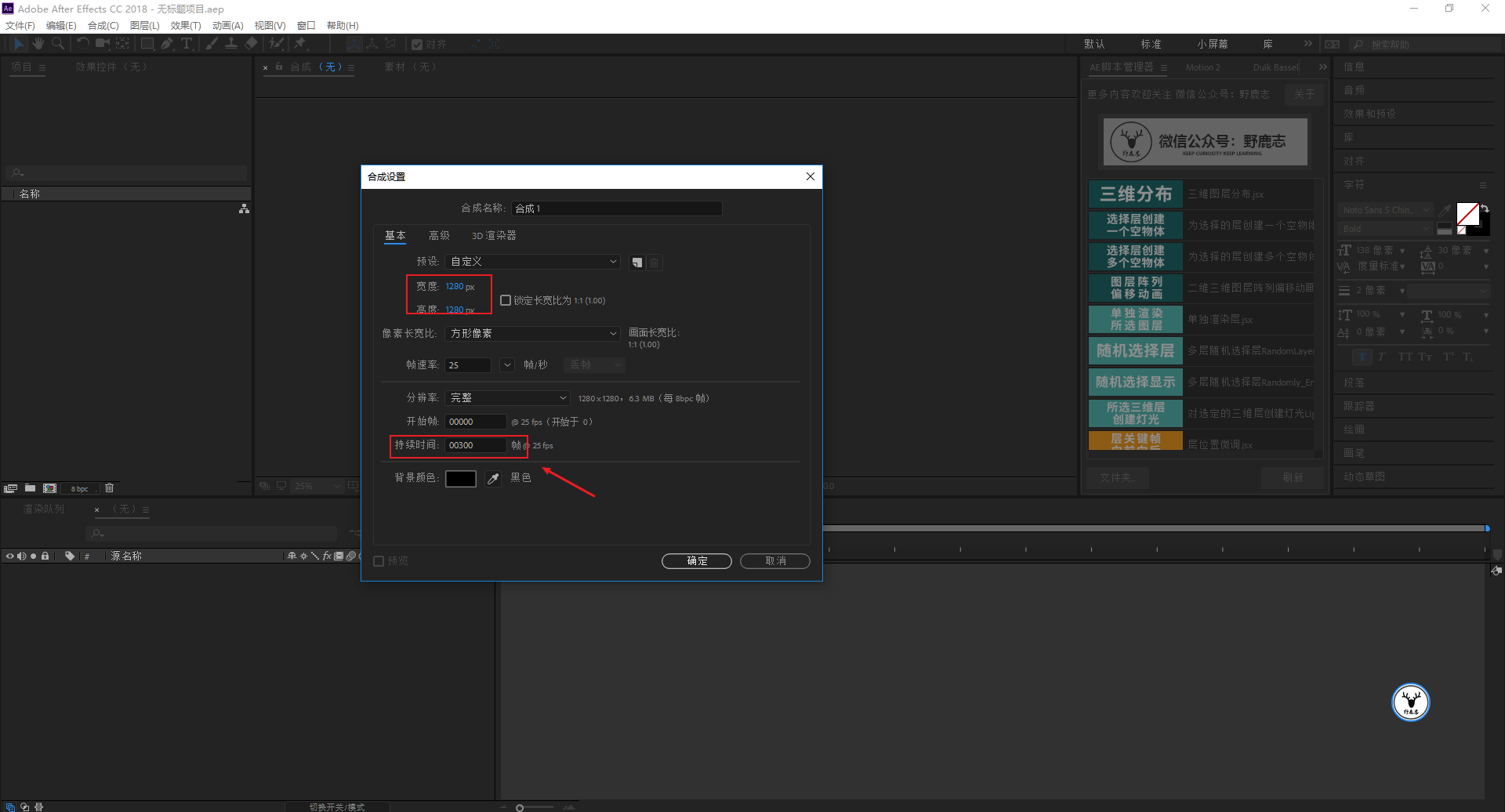The image size is (1505, 812).
Task: Click the 确定 OK button
Action: [697, 561]
